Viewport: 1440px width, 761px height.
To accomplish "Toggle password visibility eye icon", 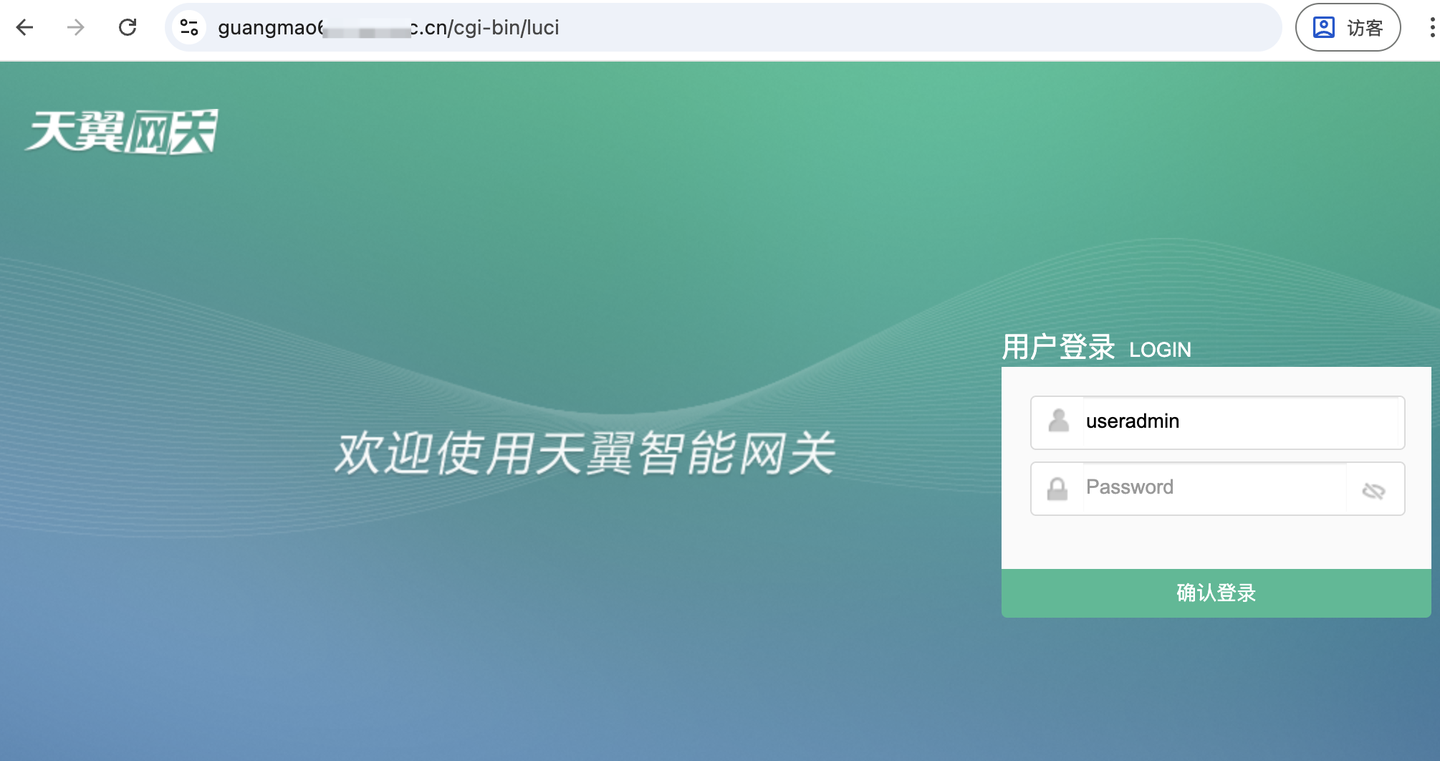I will [1373, 490].
